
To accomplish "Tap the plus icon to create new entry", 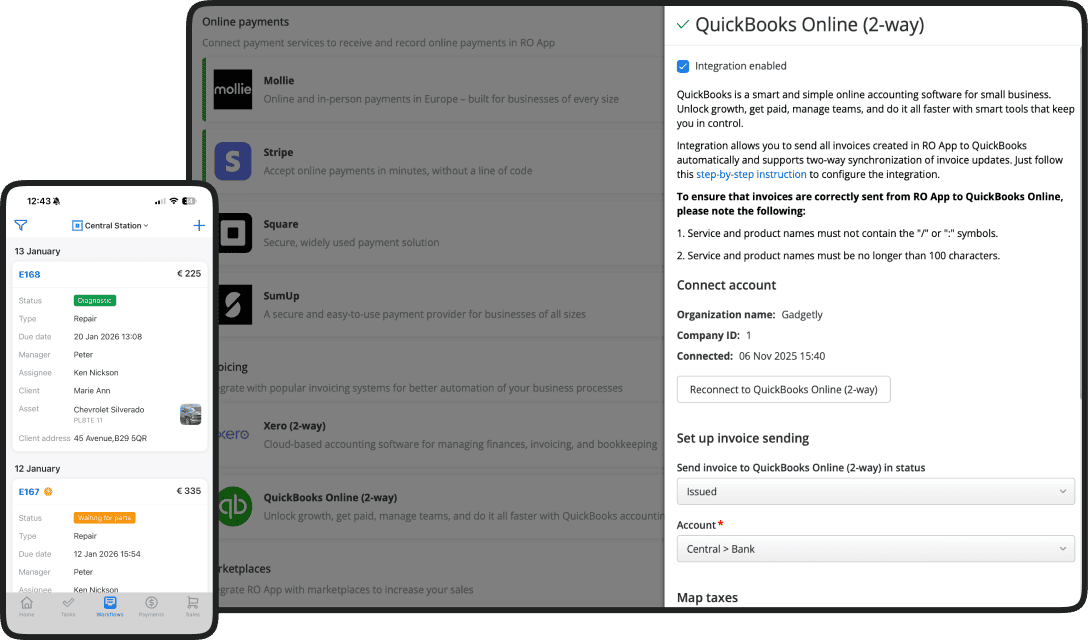I will tap(198, 225).
